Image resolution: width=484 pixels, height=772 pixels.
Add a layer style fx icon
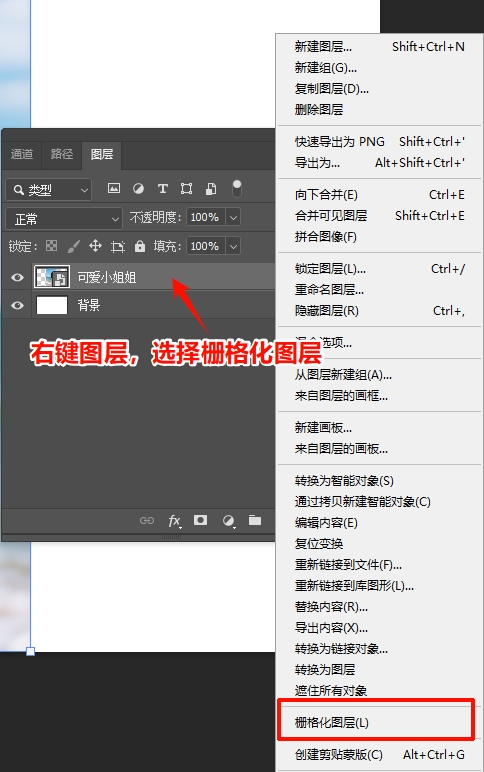click(x=174, y=521)
